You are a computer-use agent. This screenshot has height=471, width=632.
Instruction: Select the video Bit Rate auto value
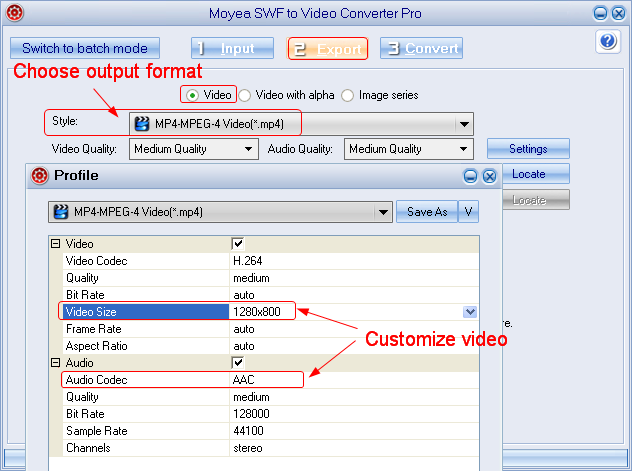point(244,295)
